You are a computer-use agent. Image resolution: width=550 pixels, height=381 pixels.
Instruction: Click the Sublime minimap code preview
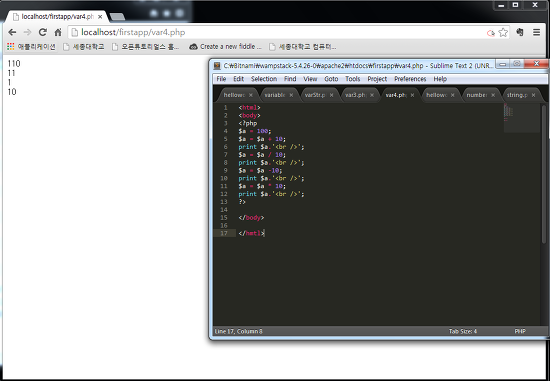(522, 118)
